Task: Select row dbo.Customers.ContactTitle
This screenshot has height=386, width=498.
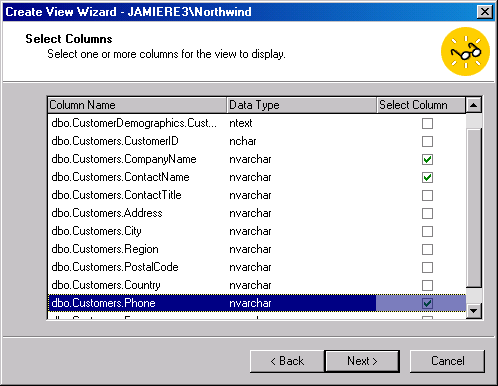Action: point(257,195)
